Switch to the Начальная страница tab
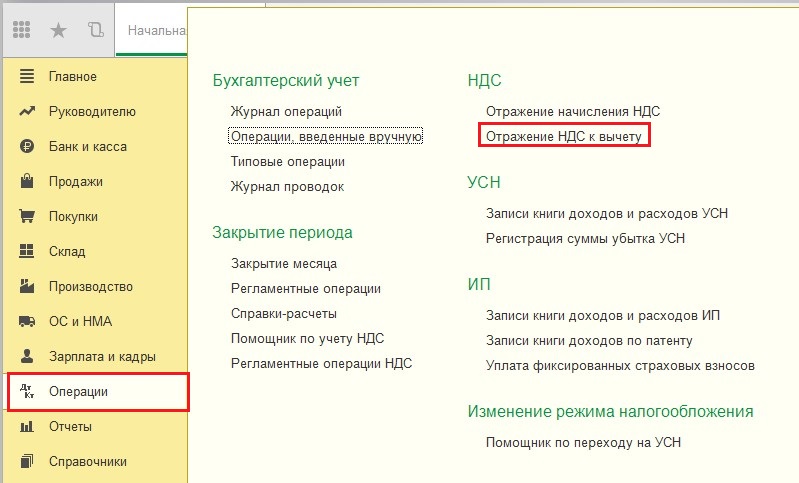 152,31
